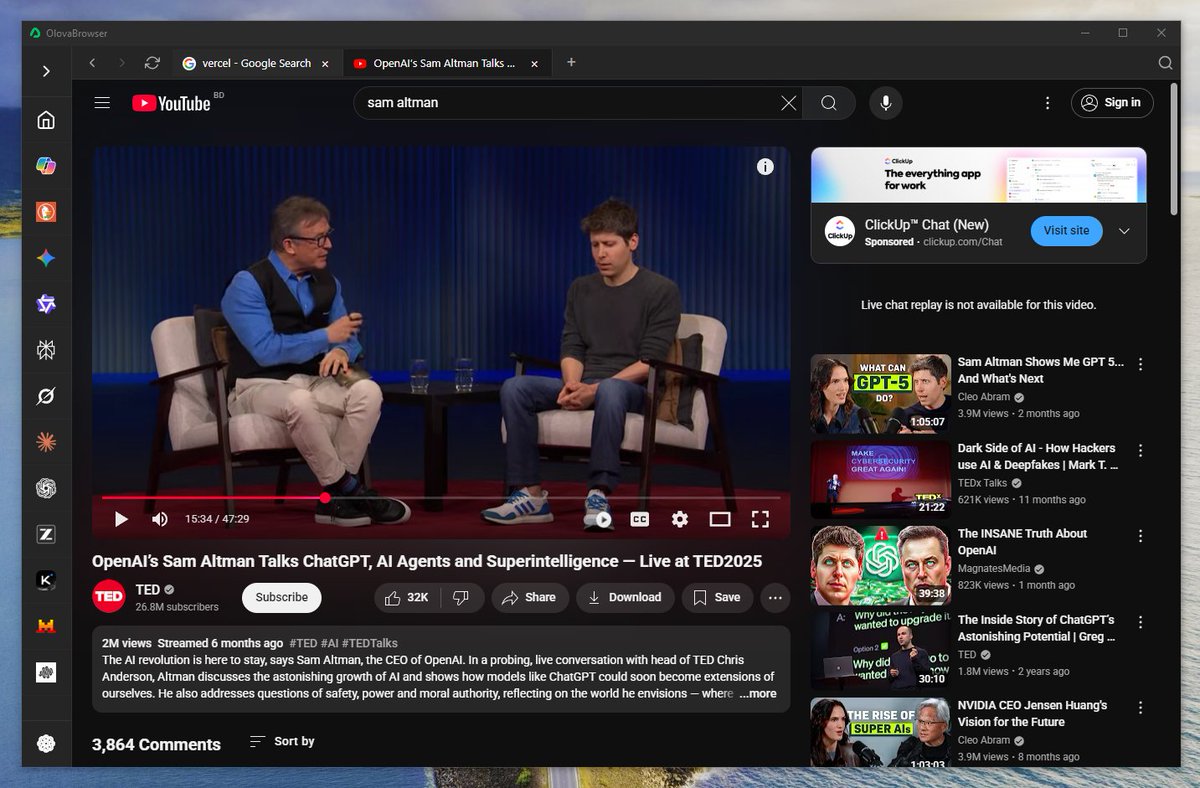Image resolution: width=1200 pixels, height=788 pixels.
Task: Mute the video with the volume icon
Action: 159,519
